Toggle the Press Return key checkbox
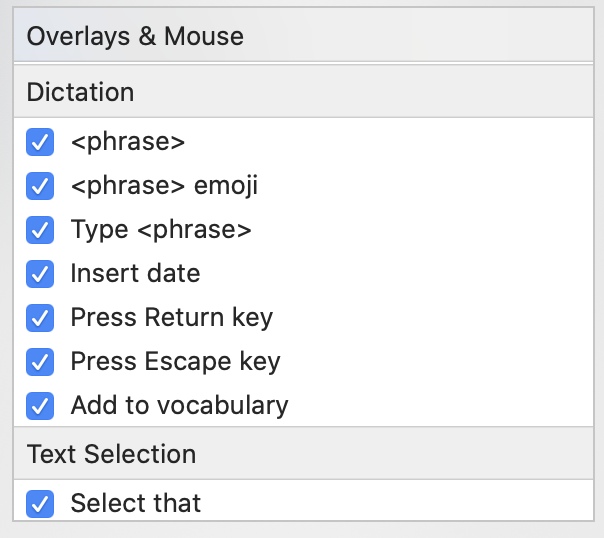 click(x=40, y=318)
